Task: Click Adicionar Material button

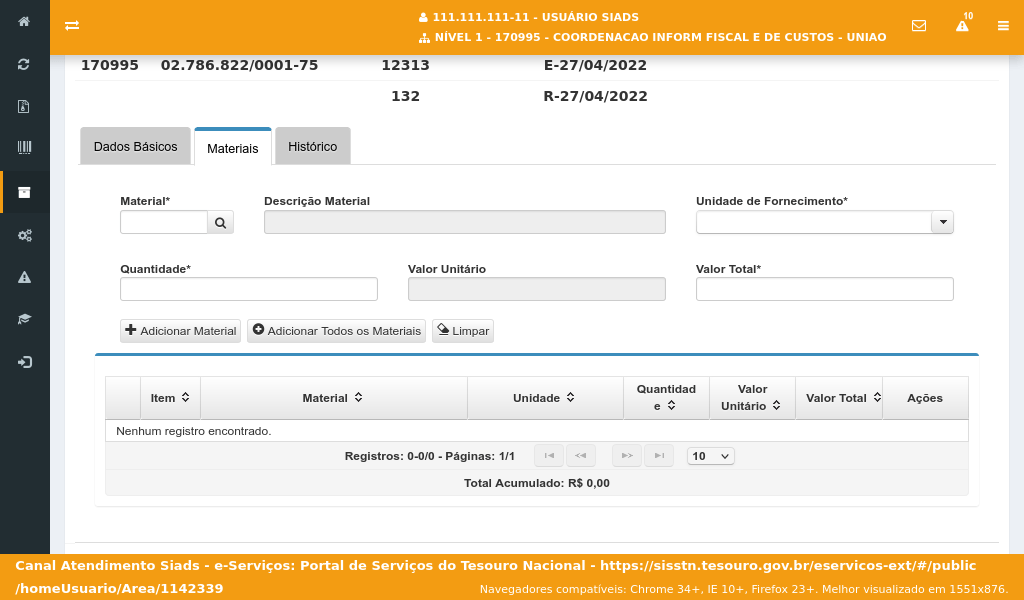Action: (x=180, y=331)
